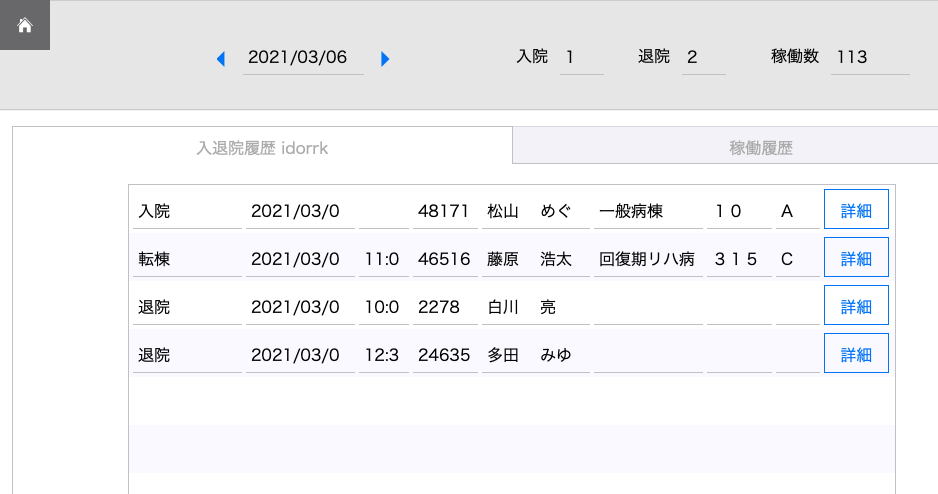Switch to the 稼働履歴 tab
The image size is (938, 494).
click(x=725, y=145)
